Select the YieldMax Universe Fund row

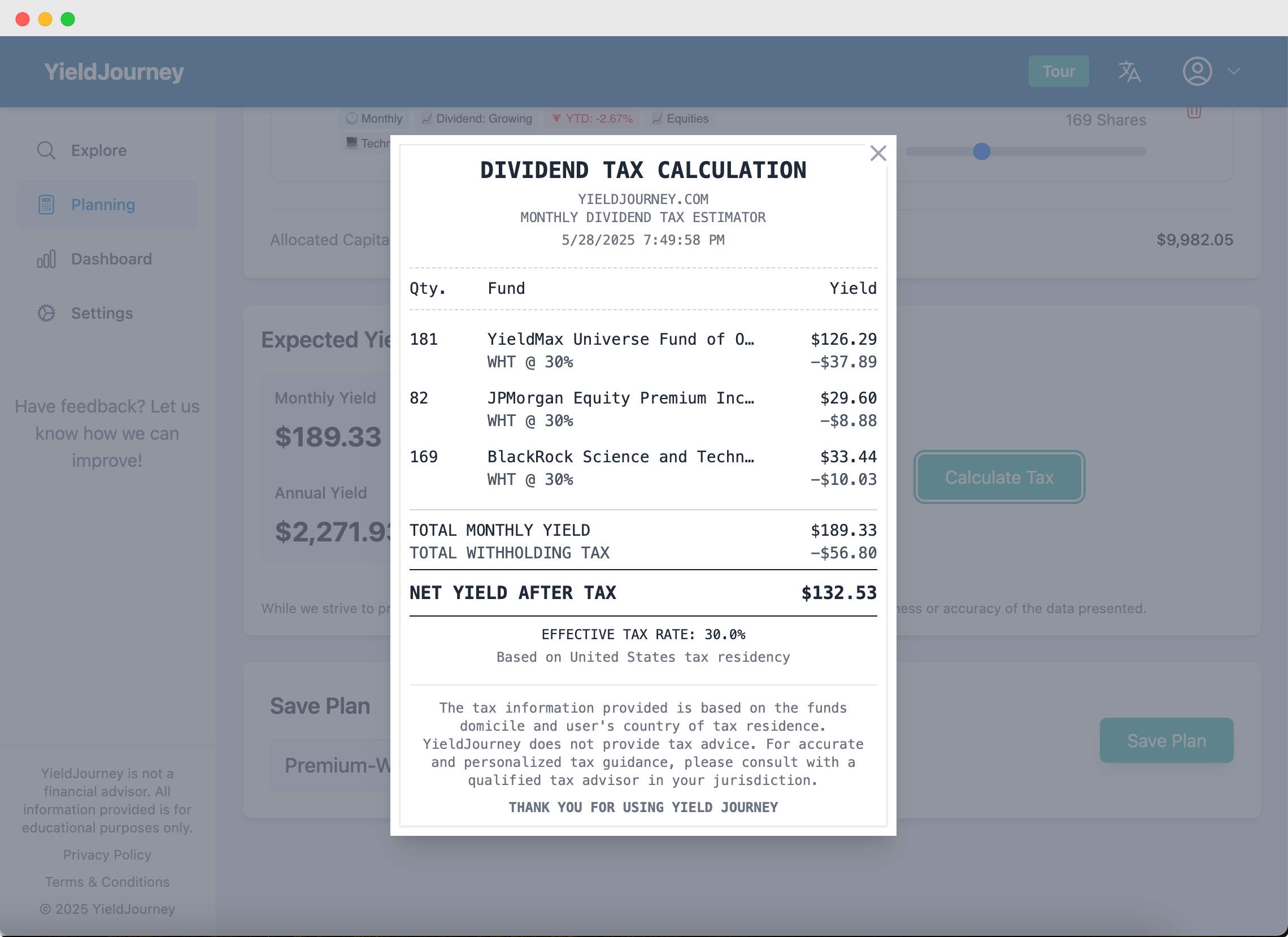coord(643,350)
